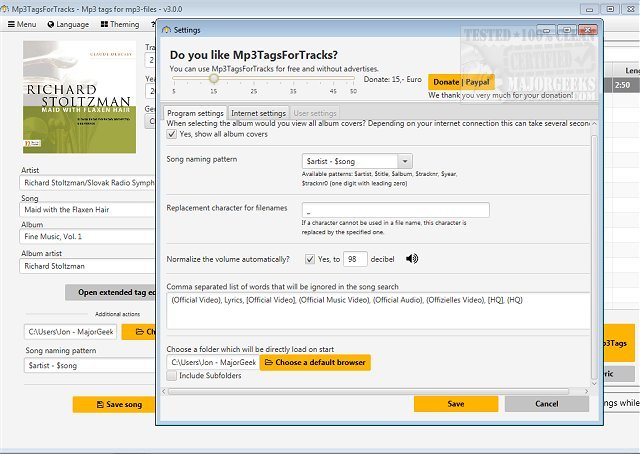
Task: Select the track row with length 2:50
Action: (x=622, y=85)
